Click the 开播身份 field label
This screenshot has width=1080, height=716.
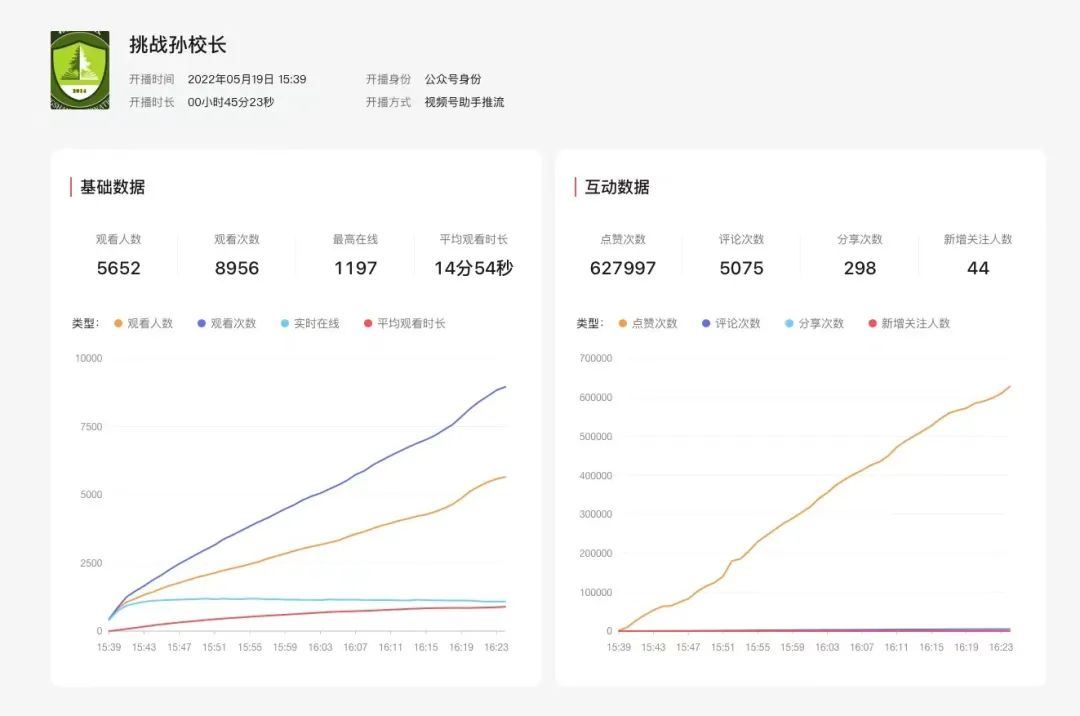(x=388, y=79)
